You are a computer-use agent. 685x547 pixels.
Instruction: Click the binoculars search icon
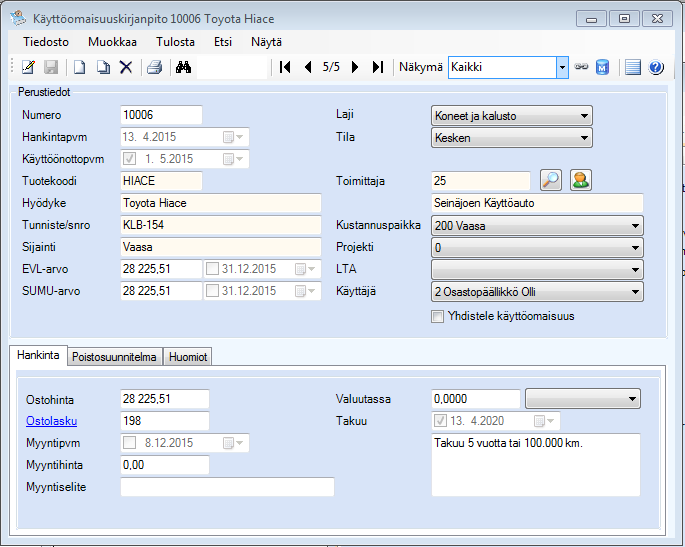(x=183, y=67)
